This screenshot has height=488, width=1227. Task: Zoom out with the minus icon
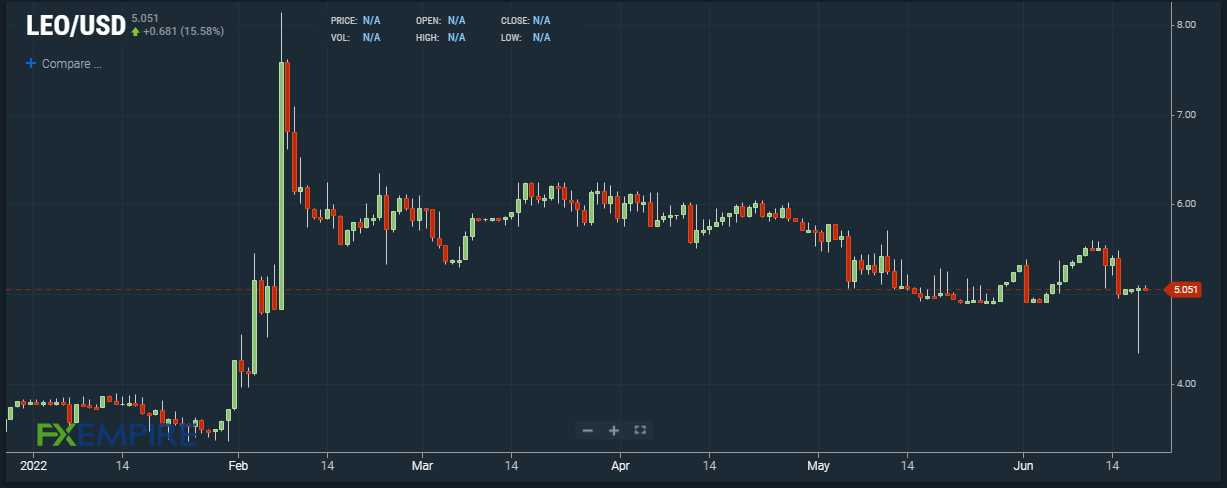(x=588, y=430)
